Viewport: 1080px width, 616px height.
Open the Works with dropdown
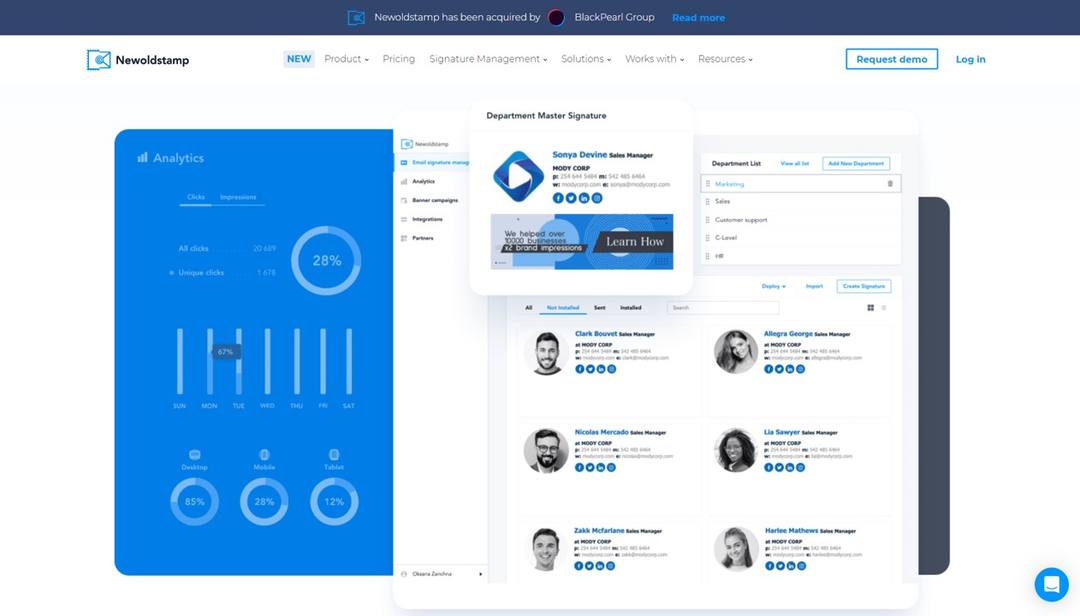pyautogui.click(x=654, y=59)
